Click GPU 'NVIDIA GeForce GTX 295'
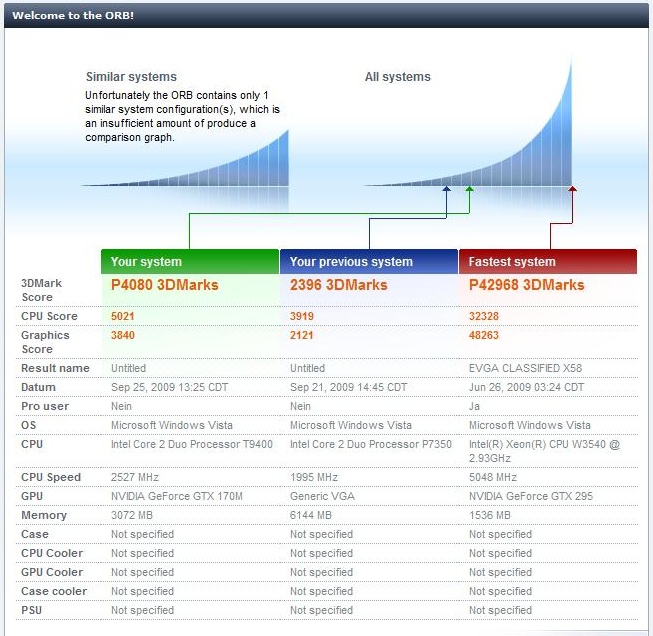The height and width of the screenshot is (636, 653). point(531,496)
